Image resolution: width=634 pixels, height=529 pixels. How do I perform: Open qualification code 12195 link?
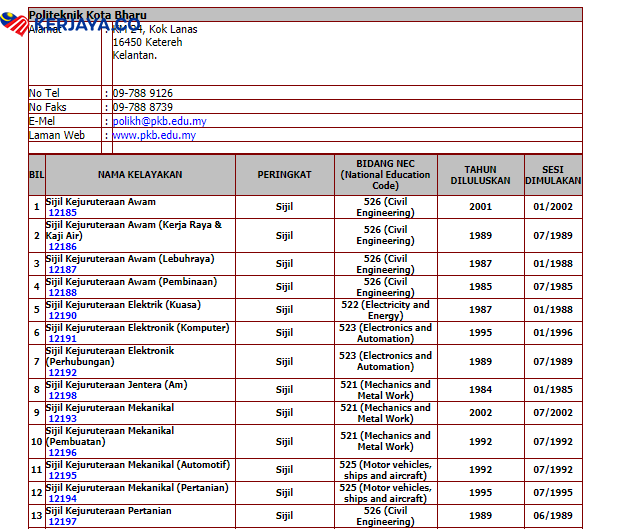point(63,476)
